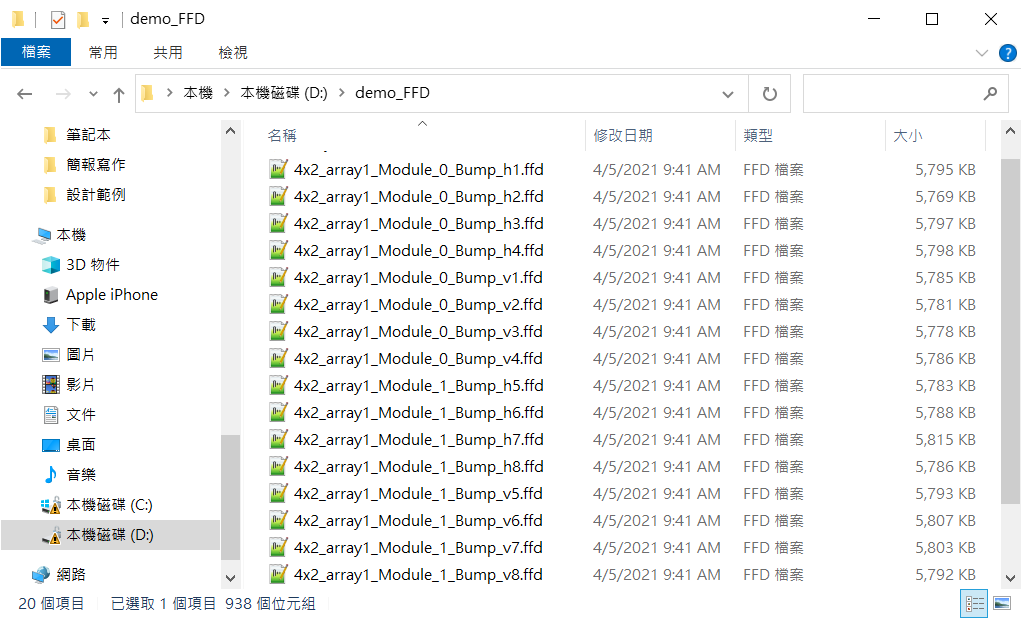Open the Quick Access Toolbar customize dropdown
This screenshot has width=1022, height=619.
[105, 21]
